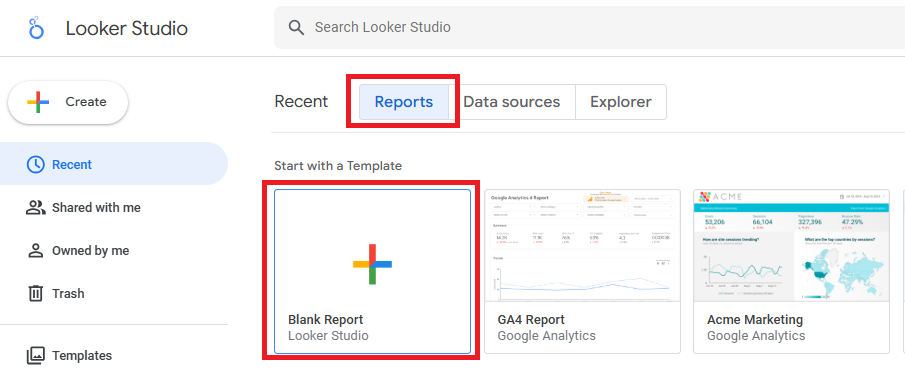Click the Looker Studio title text
The width and height of the screenshot is (905, 379).
pyautogui.click(x=127, y=28)
